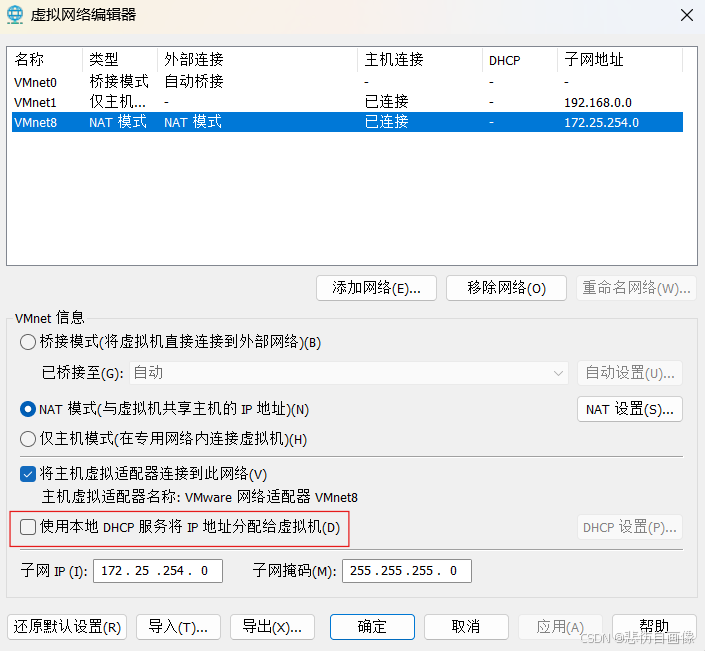Select the NAT 模式 radio button
The height and width of the screenshot is (651, 705).
[x=28, y=409]
